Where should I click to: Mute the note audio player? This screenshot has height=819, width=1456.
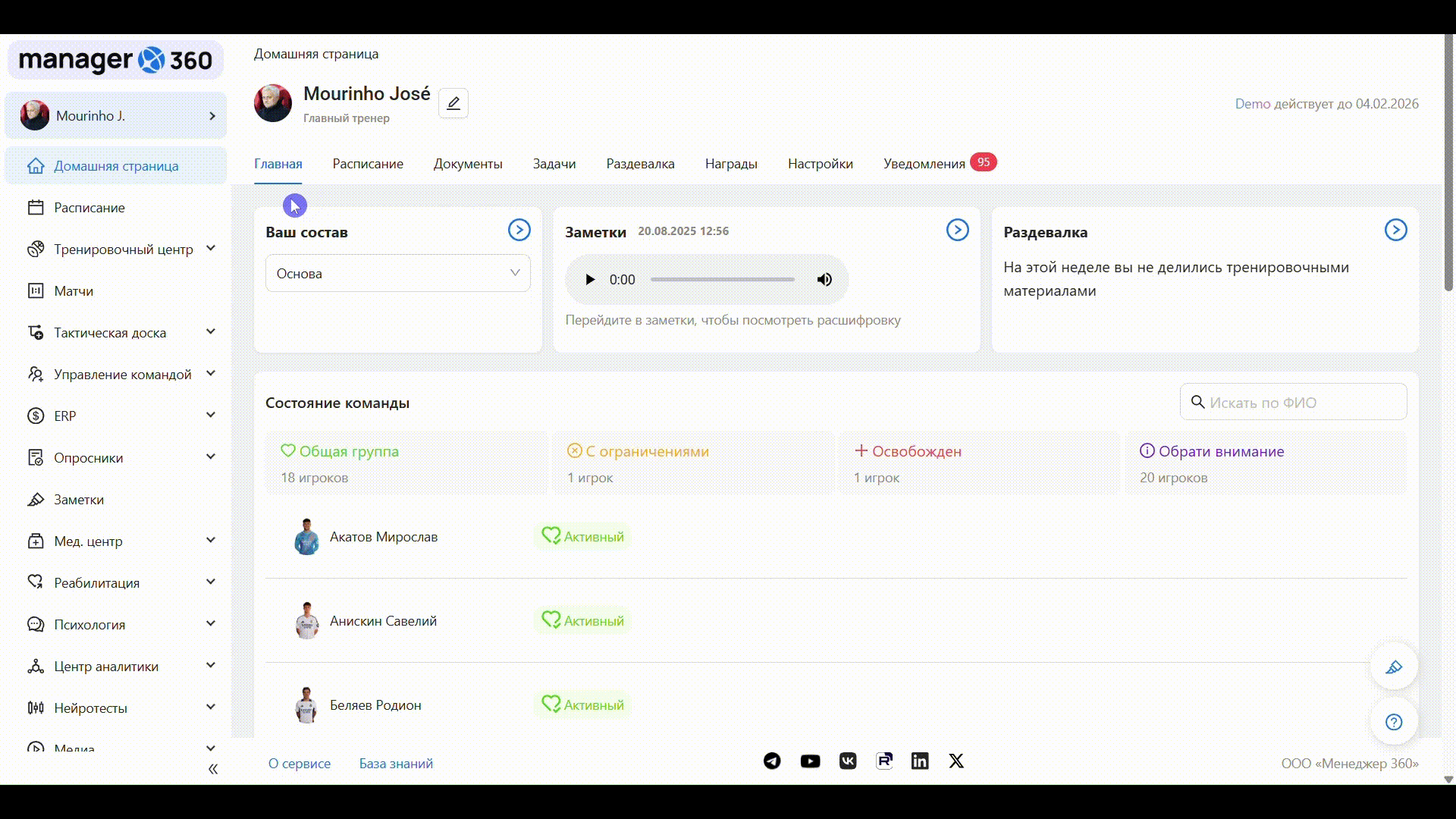(x=824, y=279)
